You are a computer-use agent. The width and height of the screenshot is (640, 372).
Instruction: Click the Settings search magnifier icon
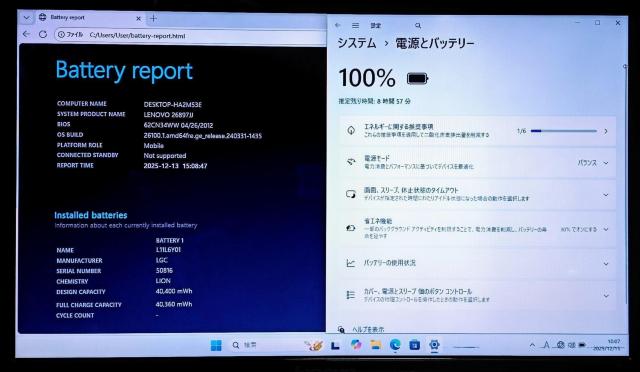[x=418, y=25]
